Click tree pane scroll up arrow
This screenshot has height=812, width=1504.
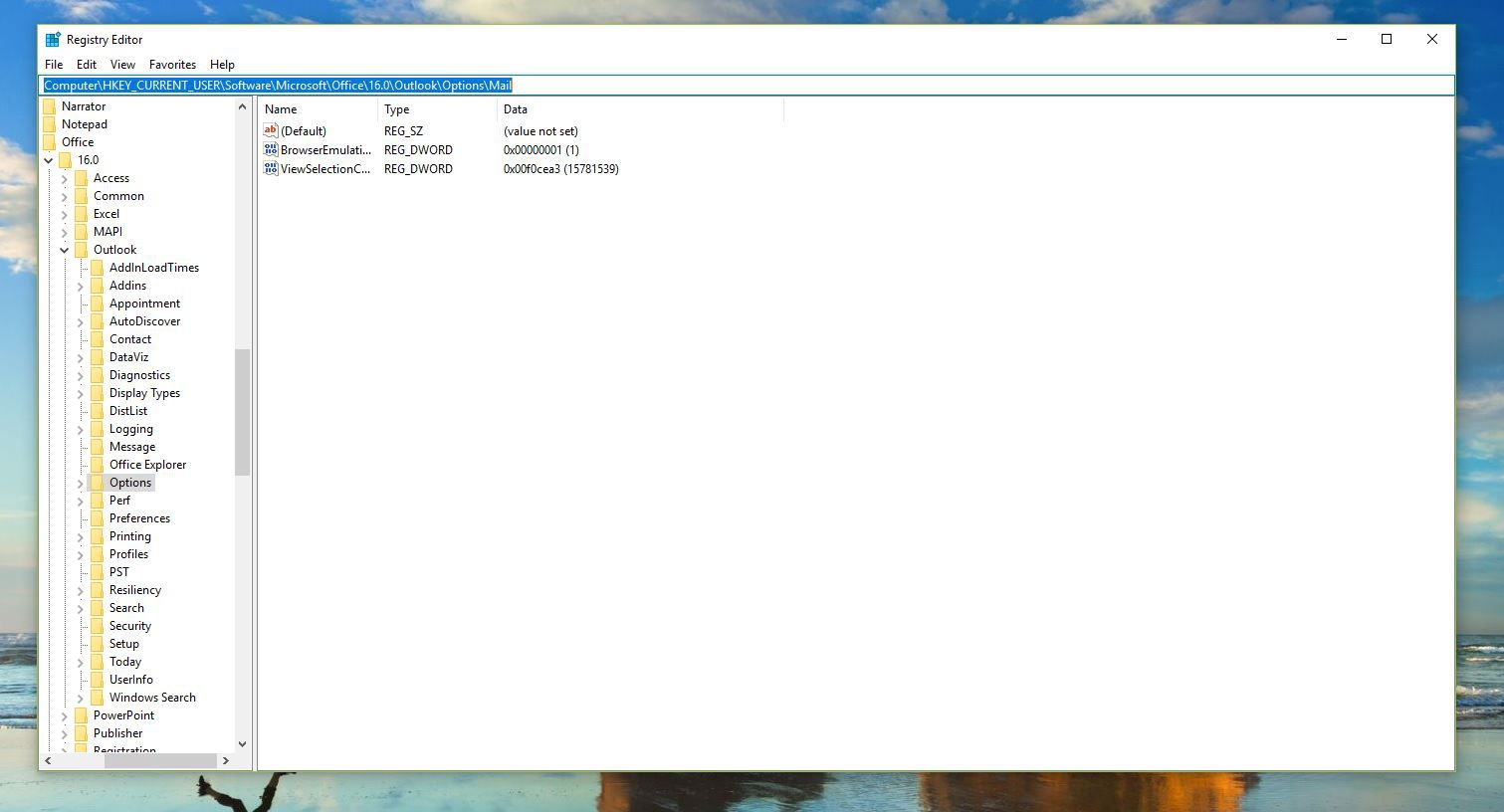tap(242, 106)
